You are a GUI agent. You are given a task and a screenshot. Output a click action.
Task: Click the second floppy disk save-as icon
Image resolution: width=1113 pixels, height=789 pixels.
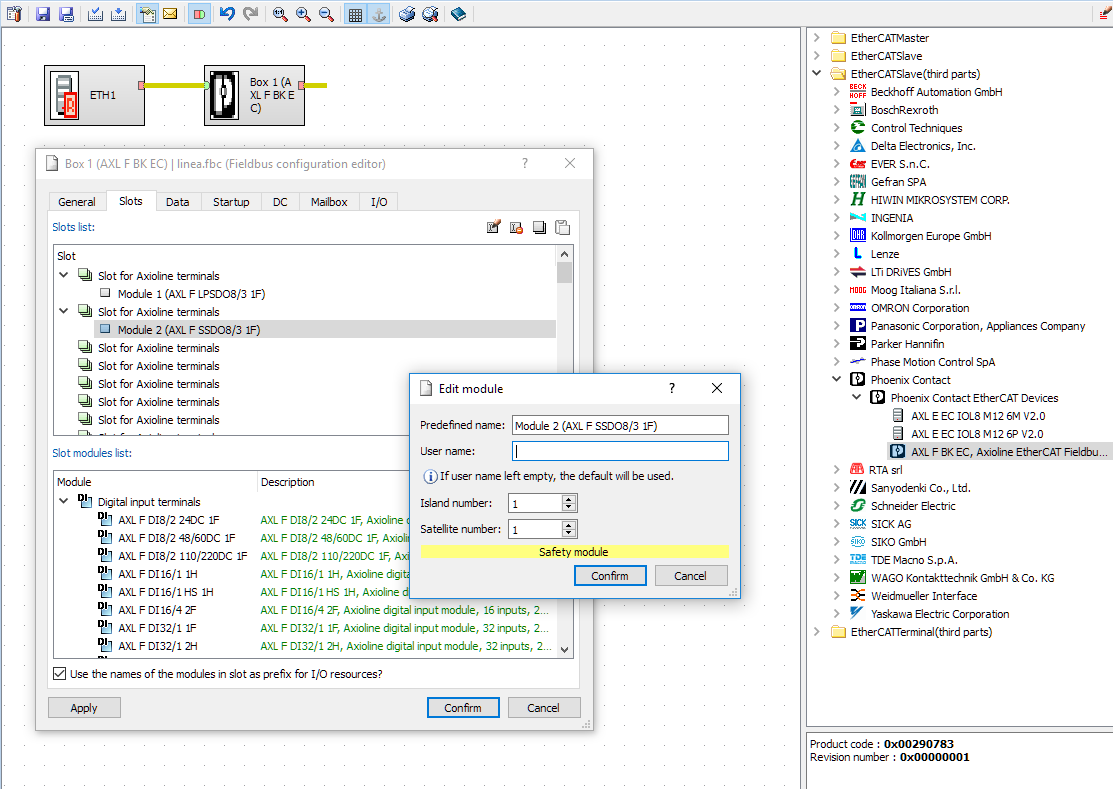click(x=67, y=13)
